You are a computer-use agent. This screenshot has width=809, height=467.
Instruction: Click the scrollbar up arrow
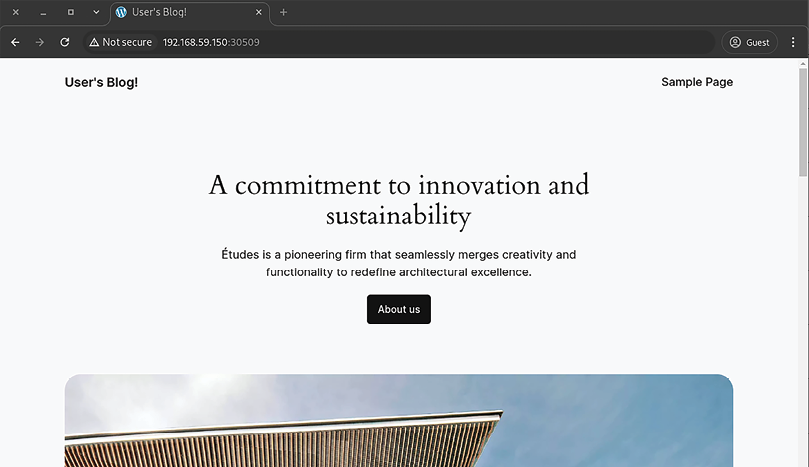pos(803,63)
